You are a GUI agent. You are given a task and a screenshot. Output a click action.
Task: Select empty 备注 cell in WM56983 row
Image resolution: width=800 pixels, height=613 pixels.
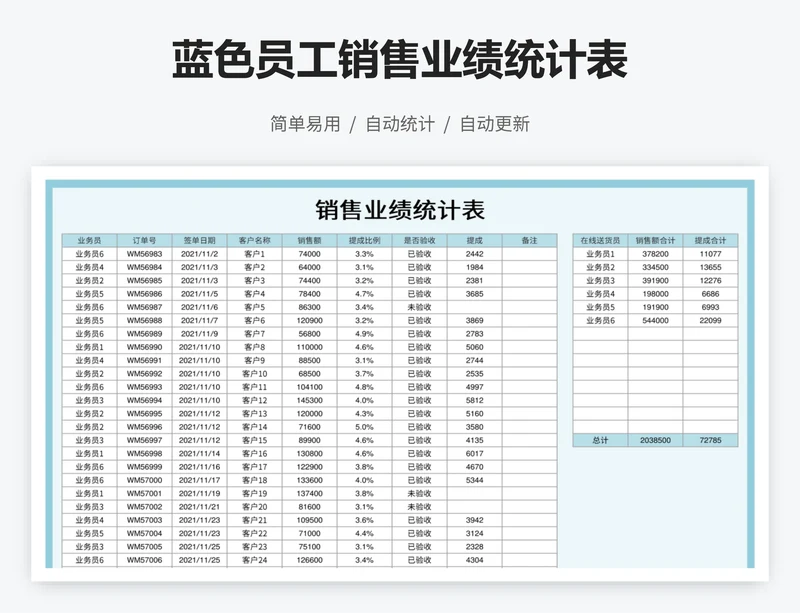(530, 254)
